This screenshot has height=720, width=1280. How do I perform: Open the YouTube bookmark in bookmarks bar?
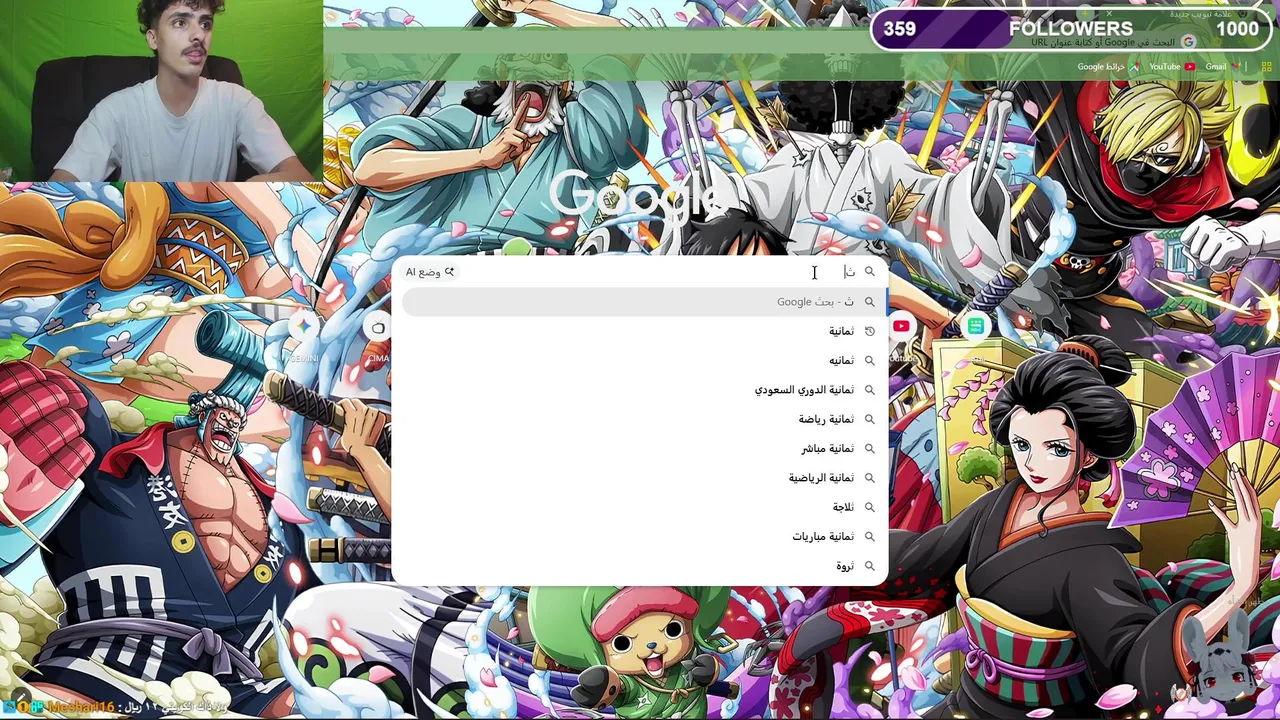1171,67
